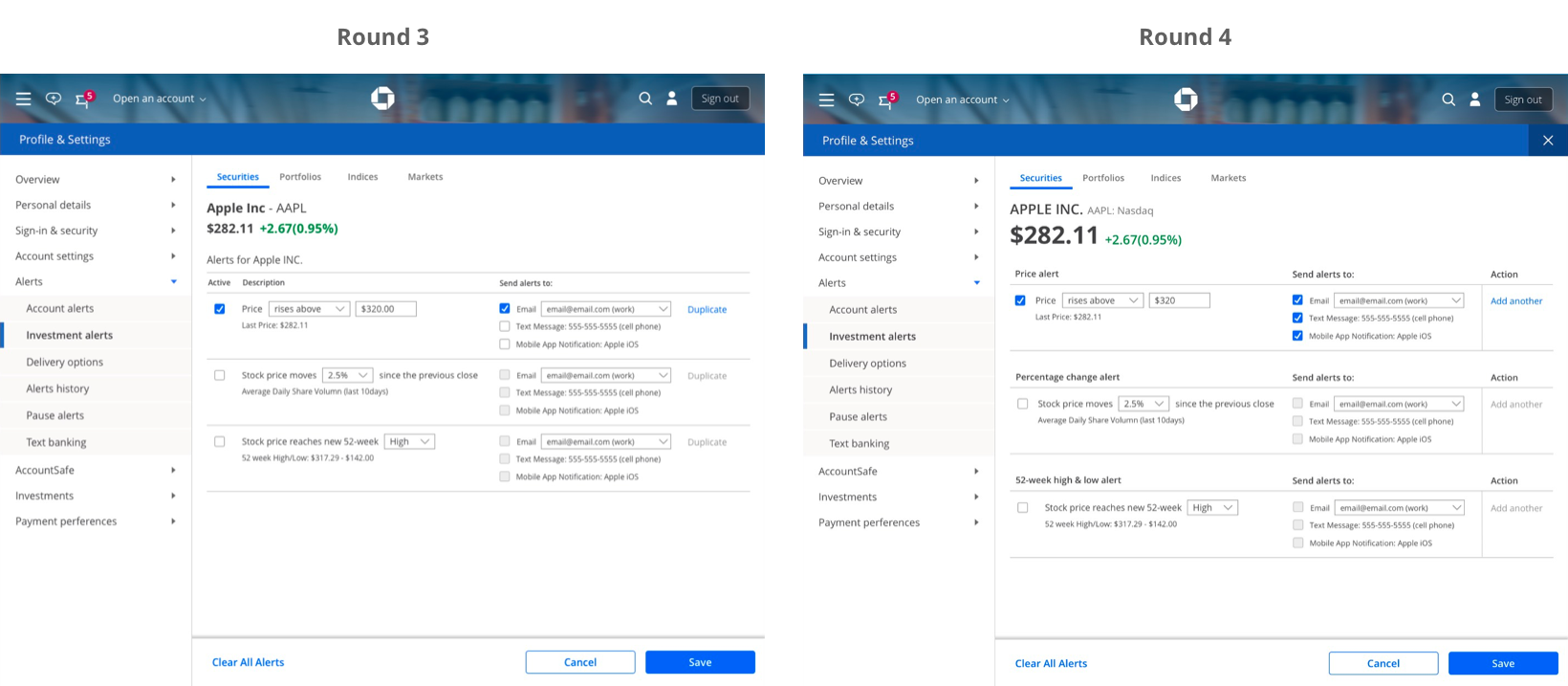The width and height of the screenshot is (1568, 686).
Task: Open 2.5% dropdown in Round 3 mockup
Action: click(348, 375)
